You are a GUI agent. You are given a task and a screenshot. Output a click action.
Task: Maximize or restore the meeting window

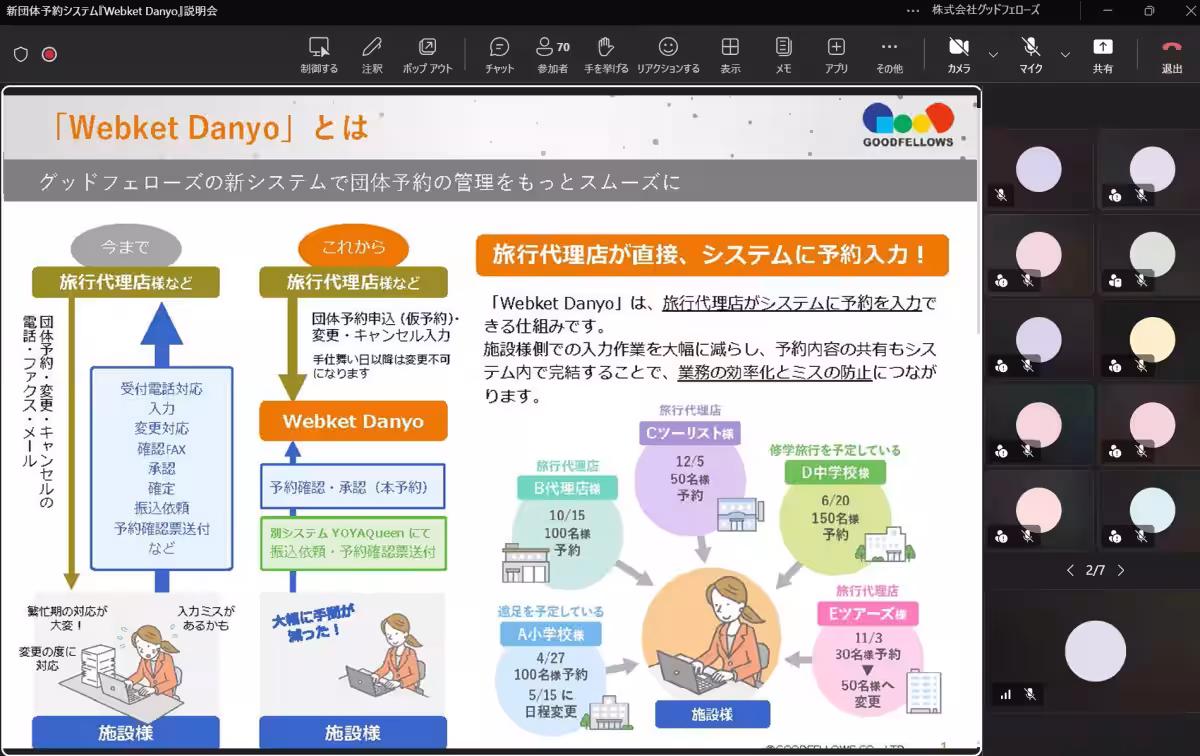tap(1148, 11)
